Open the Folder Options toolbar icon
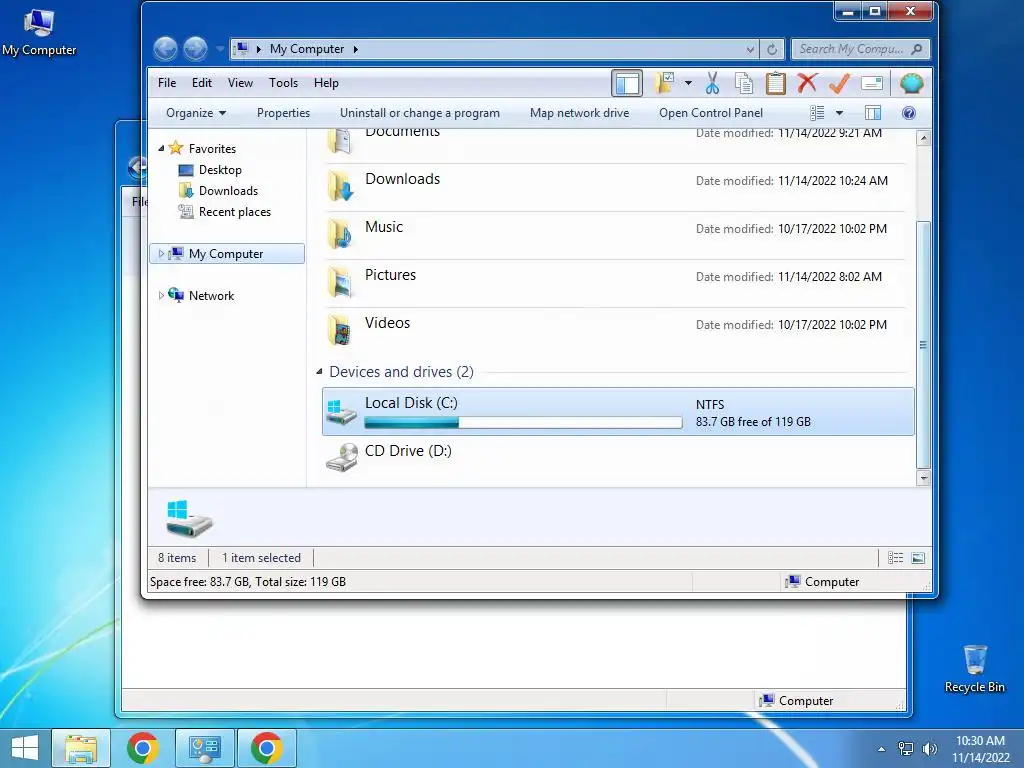Viewport: 1024px width, 768px height. (664, 83)
